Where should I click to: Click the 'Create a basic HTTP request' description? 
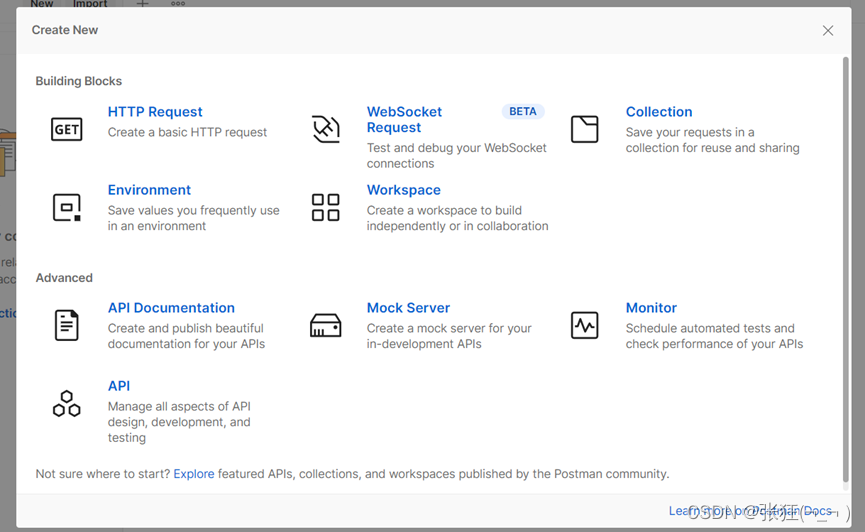pos(187,132)
